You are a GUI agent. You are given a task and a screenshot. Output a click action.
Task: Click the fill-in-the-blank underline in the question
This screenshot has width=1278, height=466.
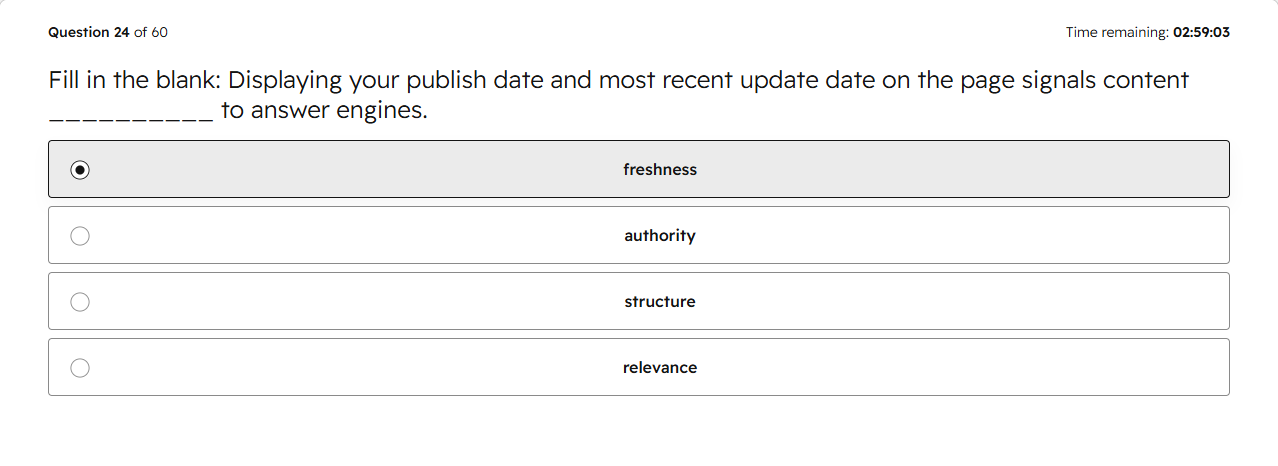(x=131, y=119)
